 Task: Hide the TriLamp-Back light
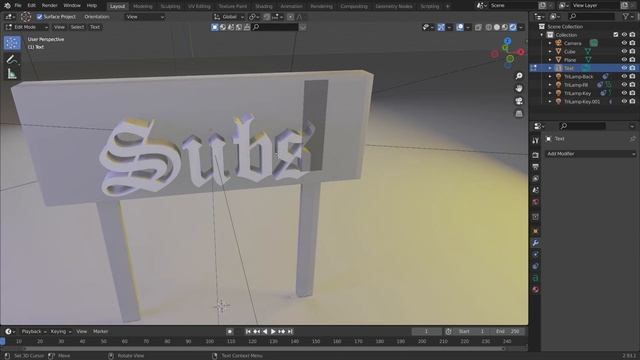pyautogui.click(x=624, y=76)
